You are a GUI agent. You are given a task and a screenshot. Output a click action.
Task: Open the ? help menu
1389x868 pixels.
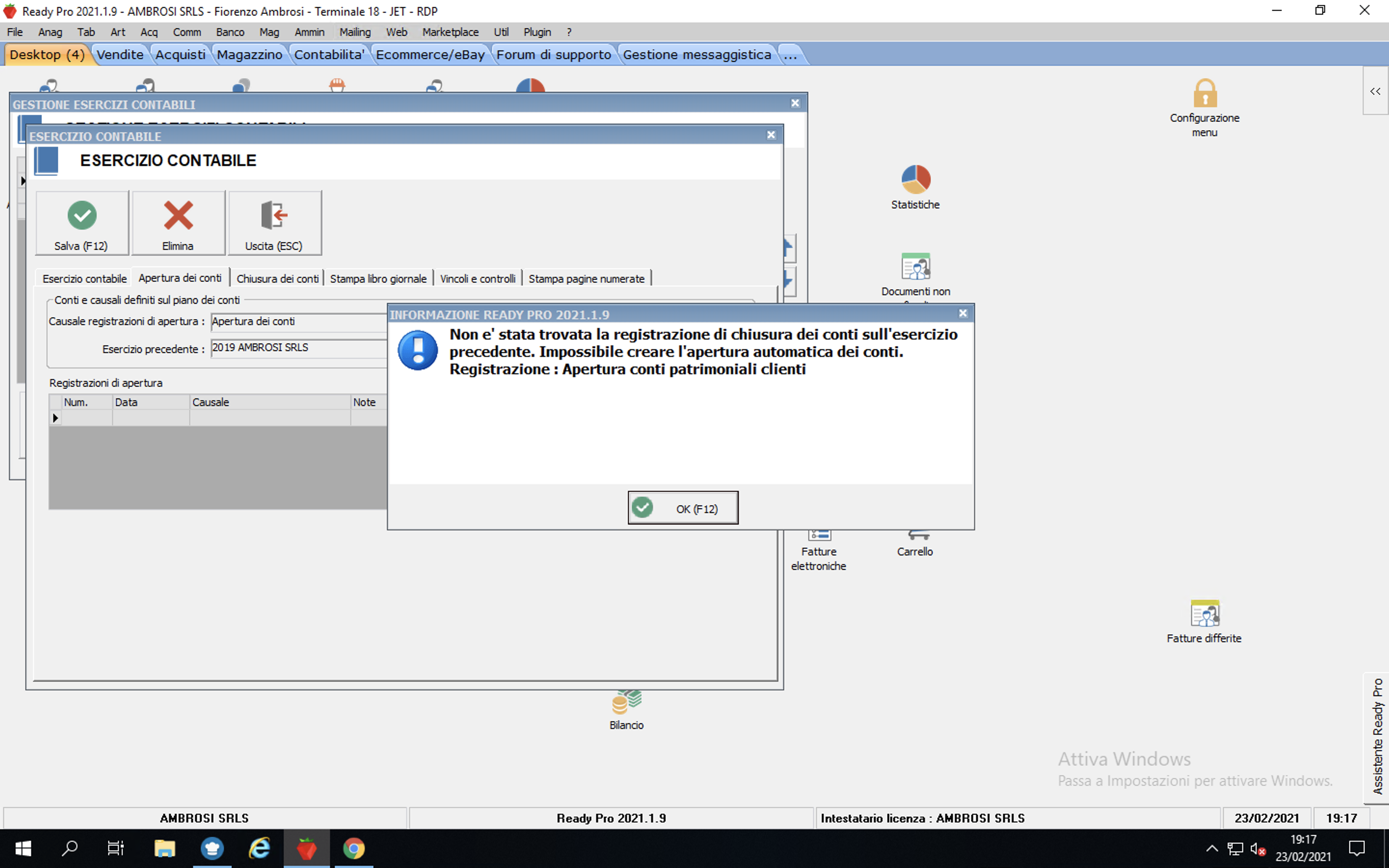pos(569,32)
